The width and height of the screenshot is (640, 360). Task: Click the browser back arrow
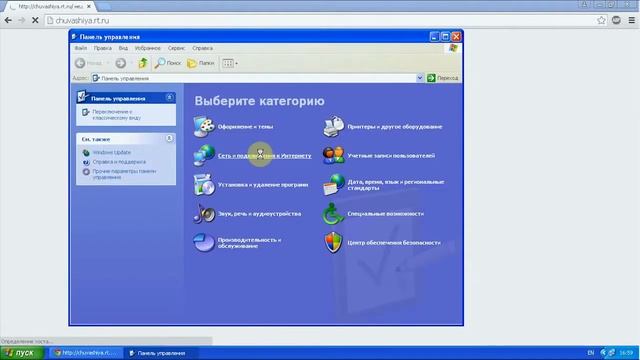8,20
